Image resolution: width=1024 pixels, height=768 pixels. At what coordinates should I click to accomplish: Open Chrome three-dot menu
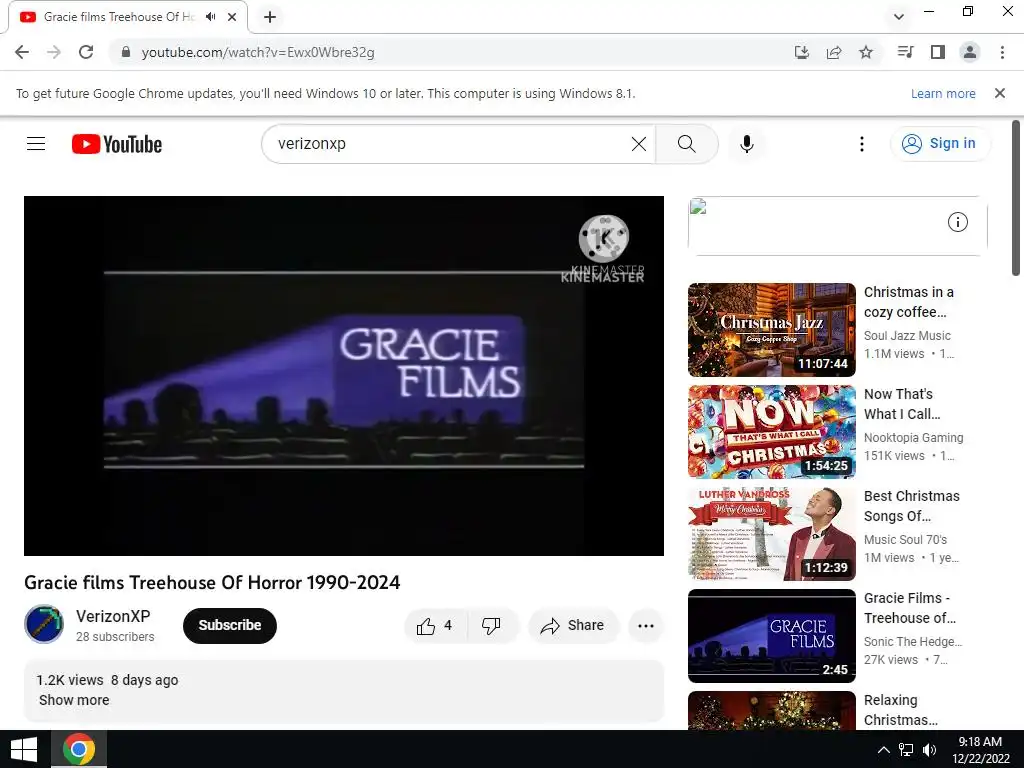pyautogui.click(x=1002, y=52)
